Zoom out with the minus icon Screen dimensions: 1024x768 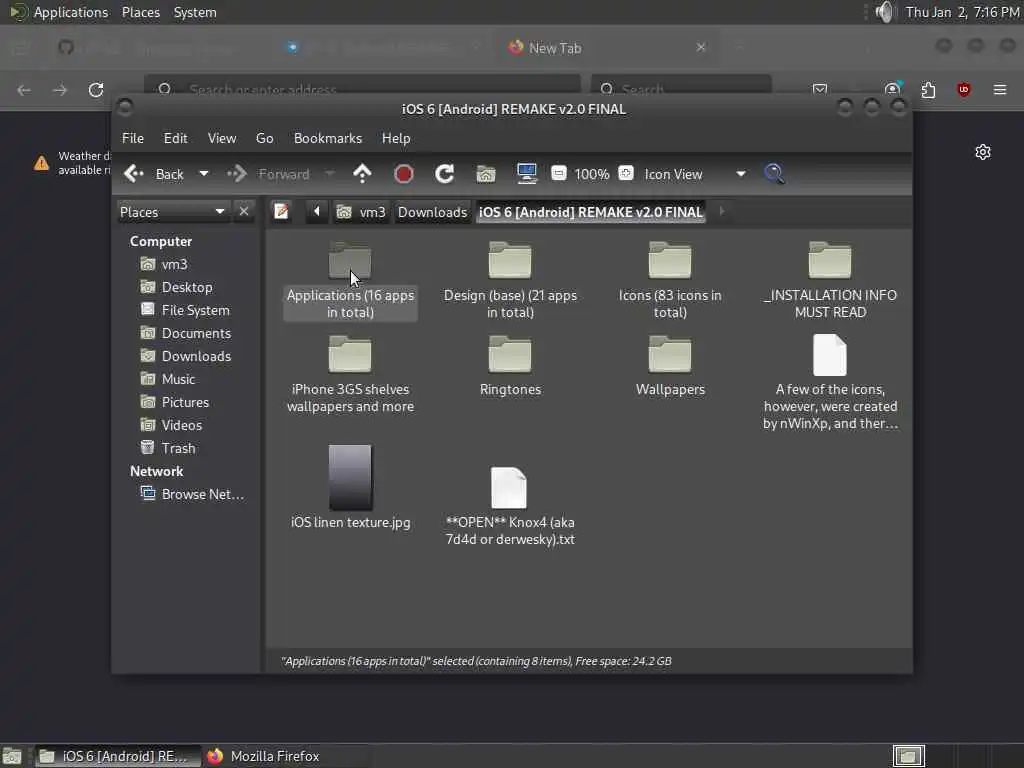tap(558, 173)
